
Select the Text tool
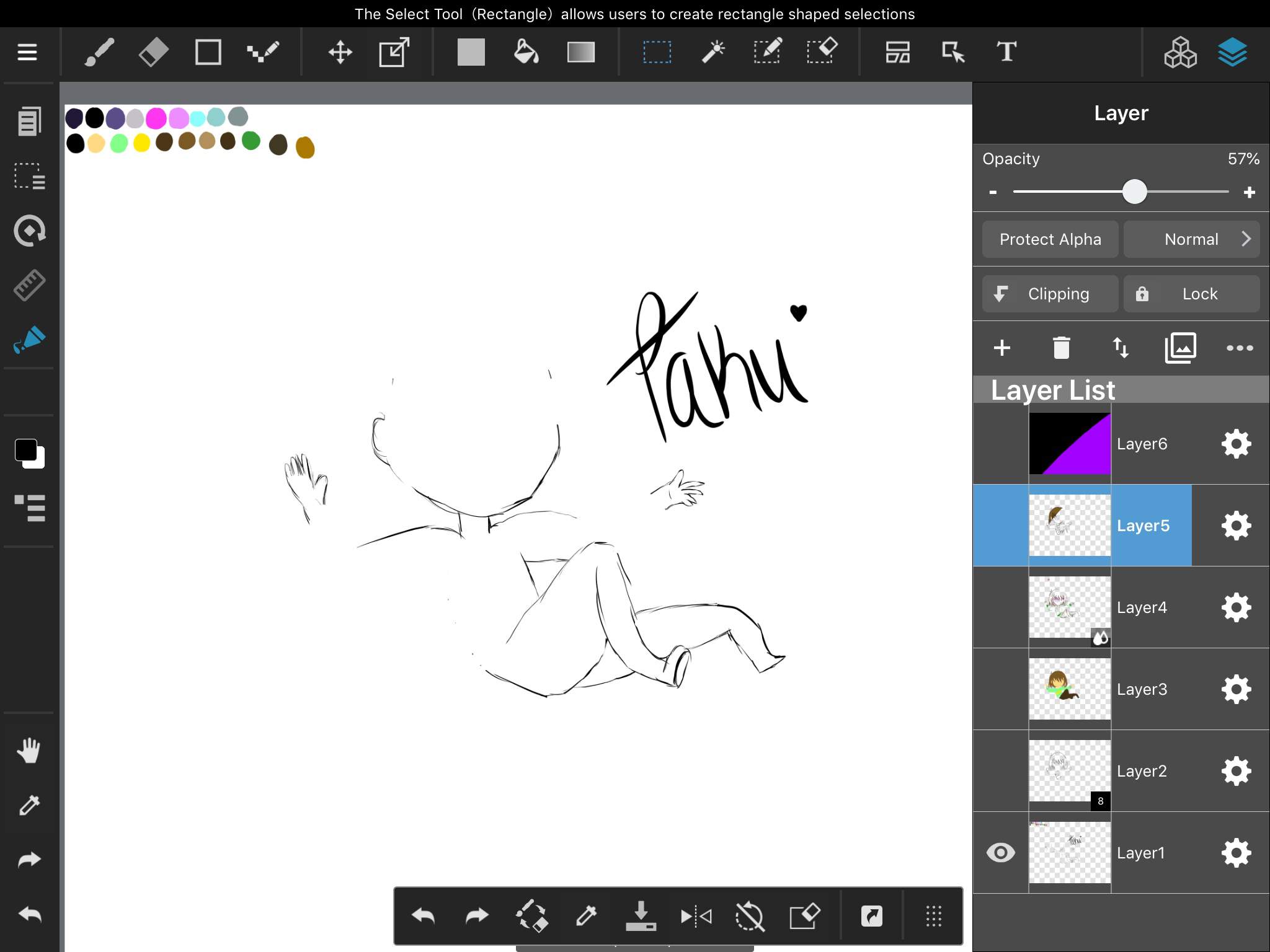point(1006,52)
